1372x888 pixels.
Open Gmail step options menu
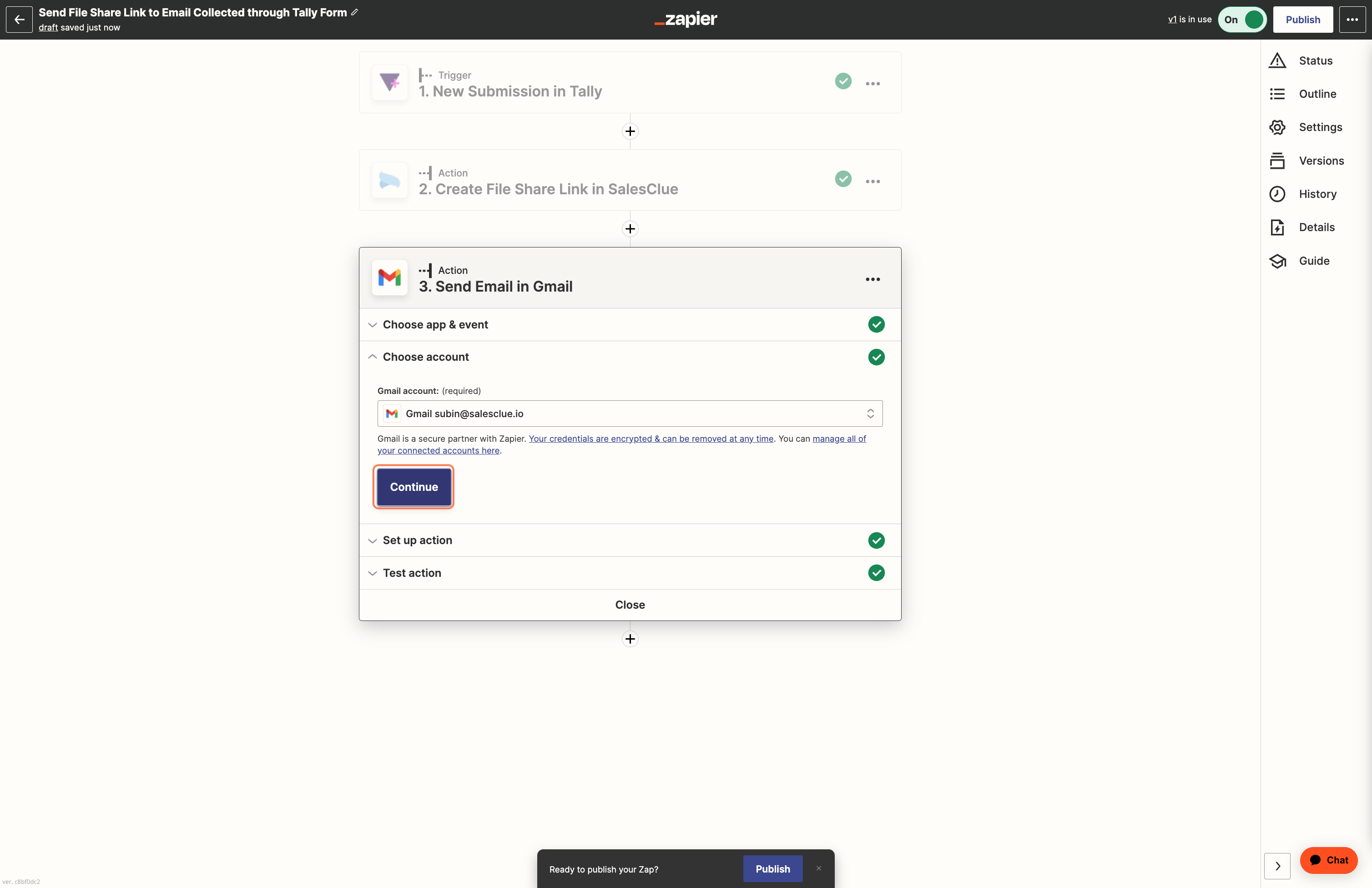pyautogui.click(x=873, y=280)
